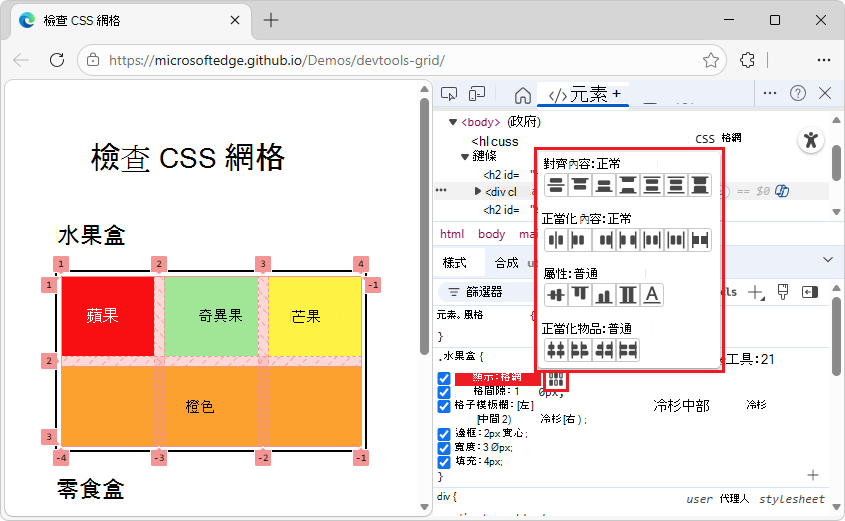Collapse the 鍵條 DOM node

tap(465, 157)
